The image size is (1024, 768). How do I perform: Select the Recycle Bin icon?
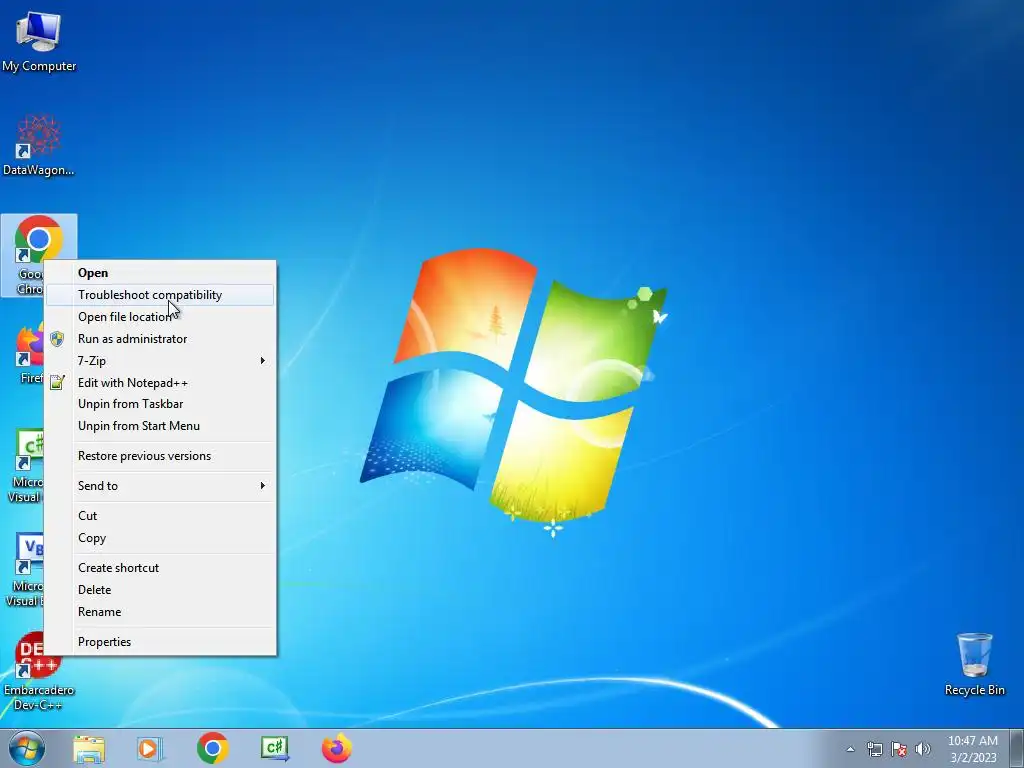click(974, 664)
